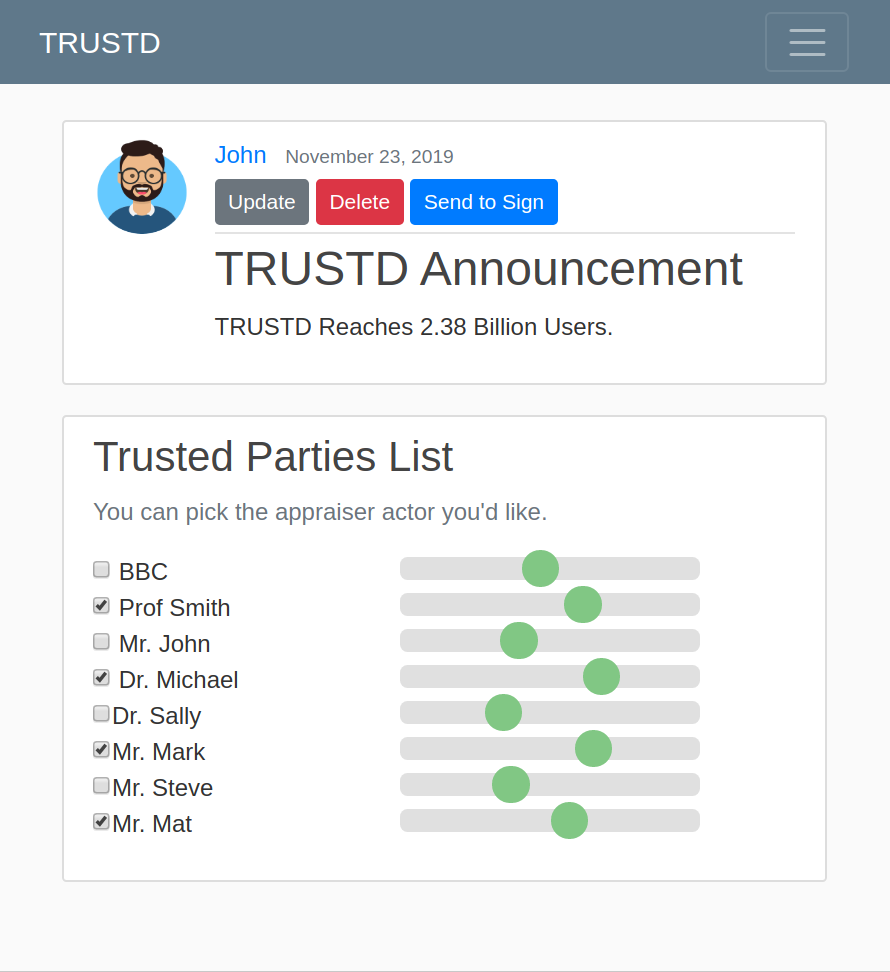The width and height of the screenshot is (890, 972).
Task: Enable the Mr. John checkbox
Action: click(101, 641)
